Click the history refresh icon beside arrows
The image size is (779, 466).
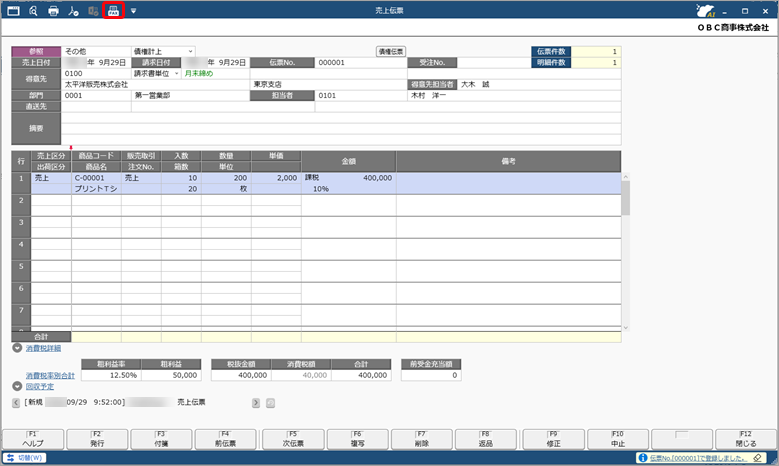(270, 402)
